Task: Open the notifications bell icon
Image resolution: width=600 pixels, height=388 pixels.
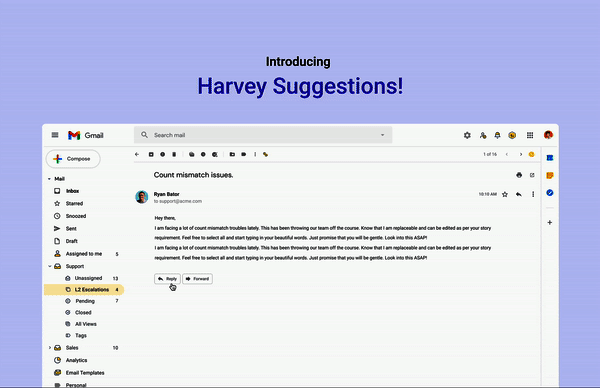Action: tap(497, 135)
